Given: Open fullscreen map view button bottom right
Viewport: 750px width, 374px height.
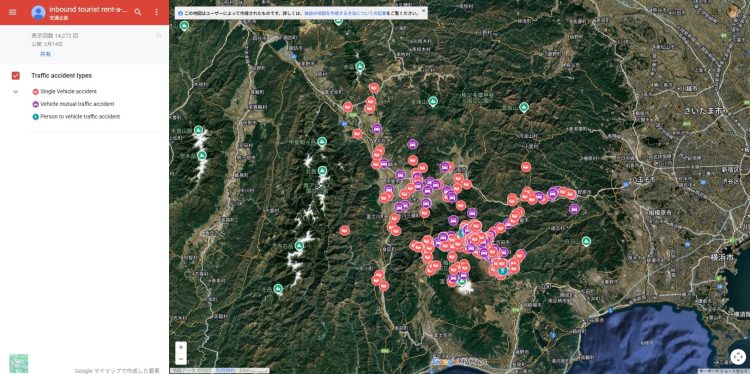Looking at the screenshot, I should (x=738, y=357).
